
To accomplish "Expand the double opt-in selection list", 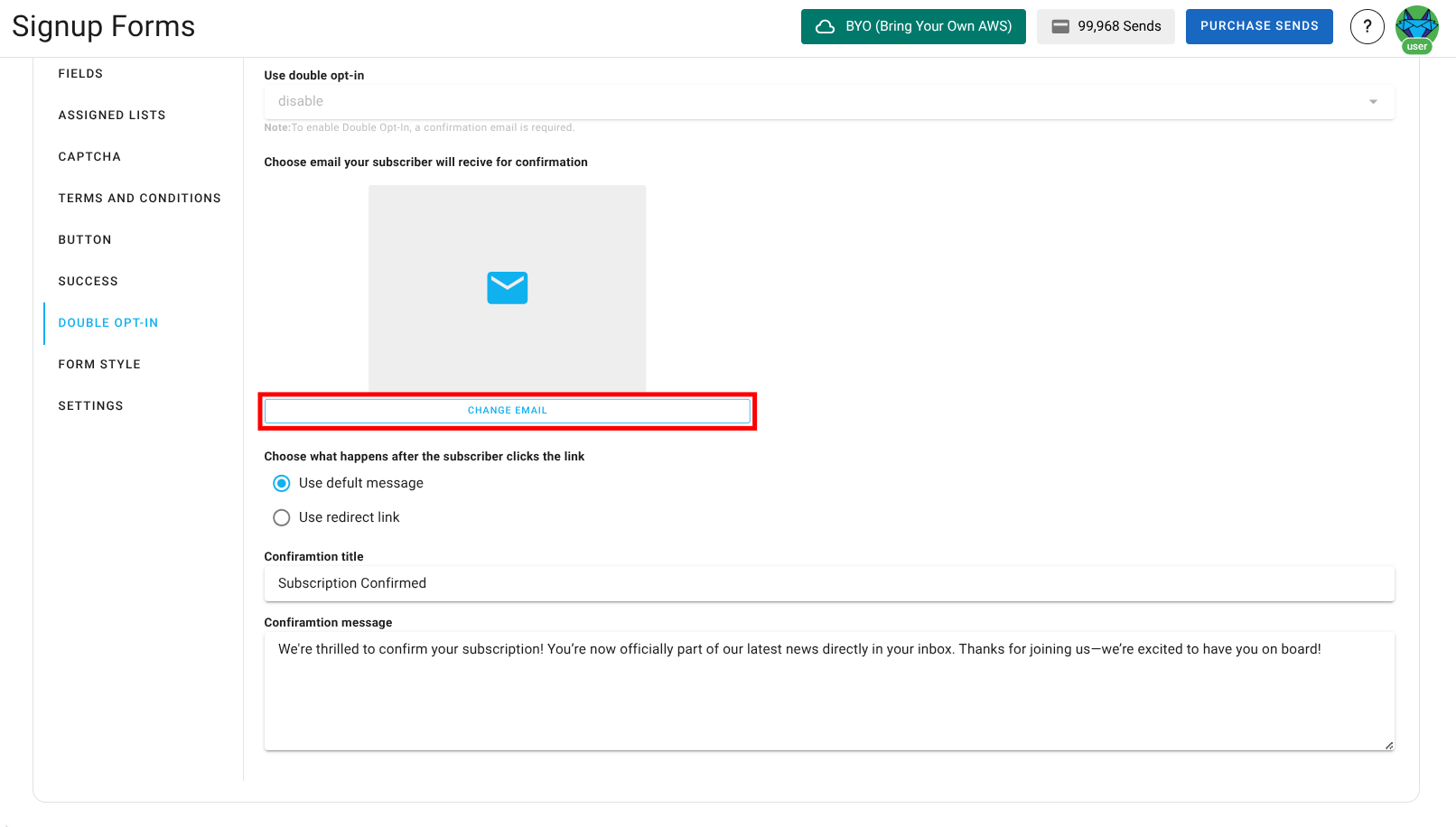I will click(828, 101).
